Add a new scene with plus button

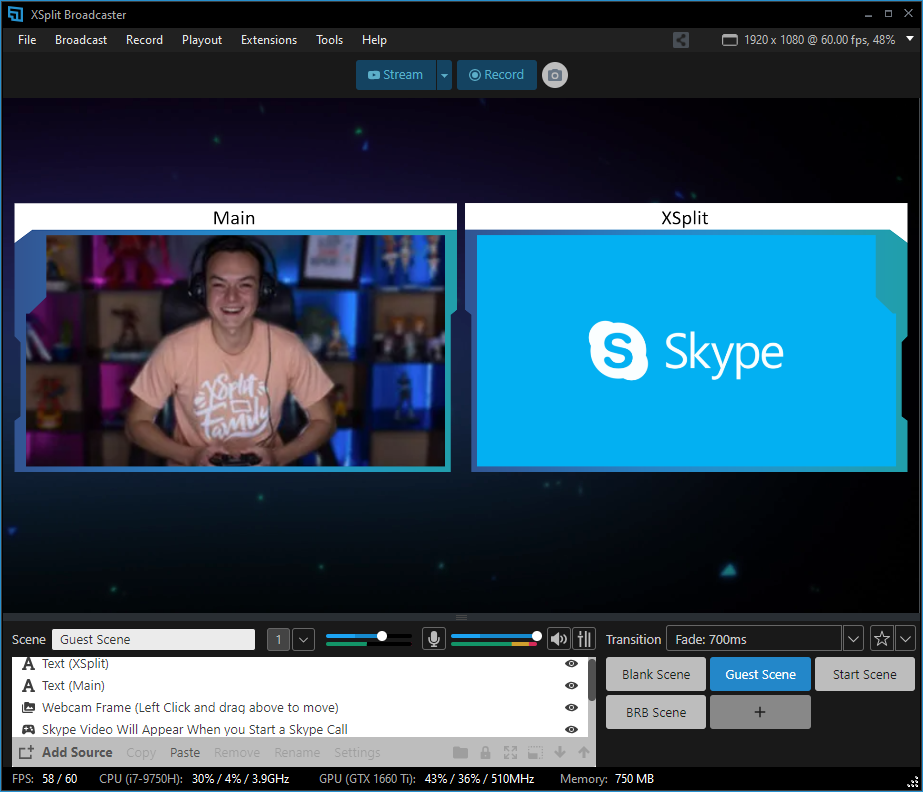point(760,713)
